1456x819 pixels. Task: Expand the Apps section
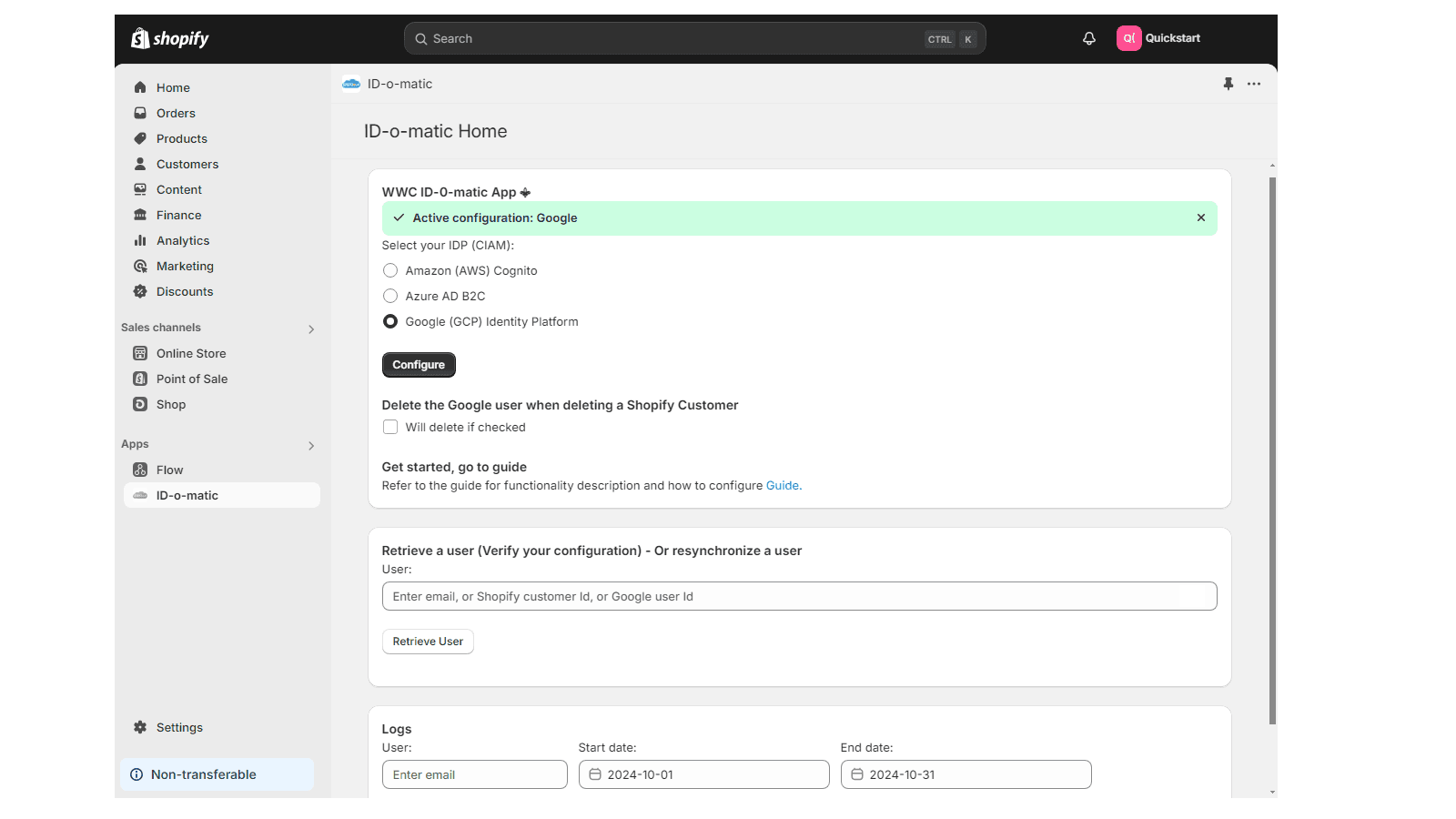coord(309,446)
